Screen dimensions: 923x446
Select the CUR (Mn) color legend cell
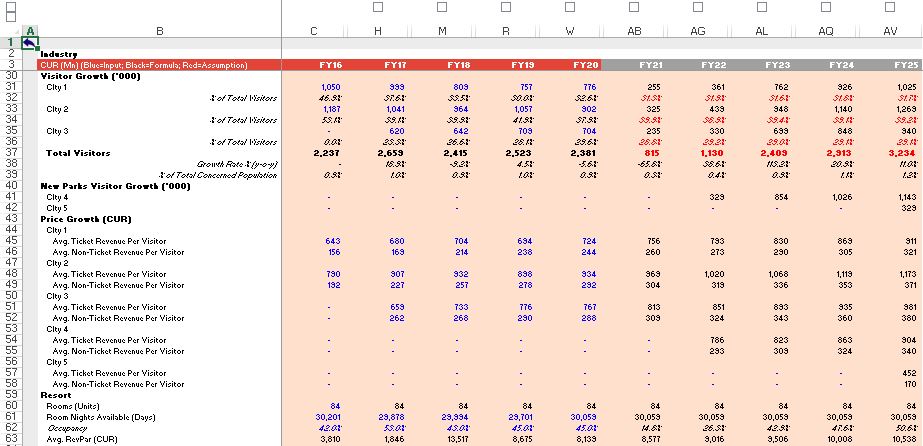point(160,65)
